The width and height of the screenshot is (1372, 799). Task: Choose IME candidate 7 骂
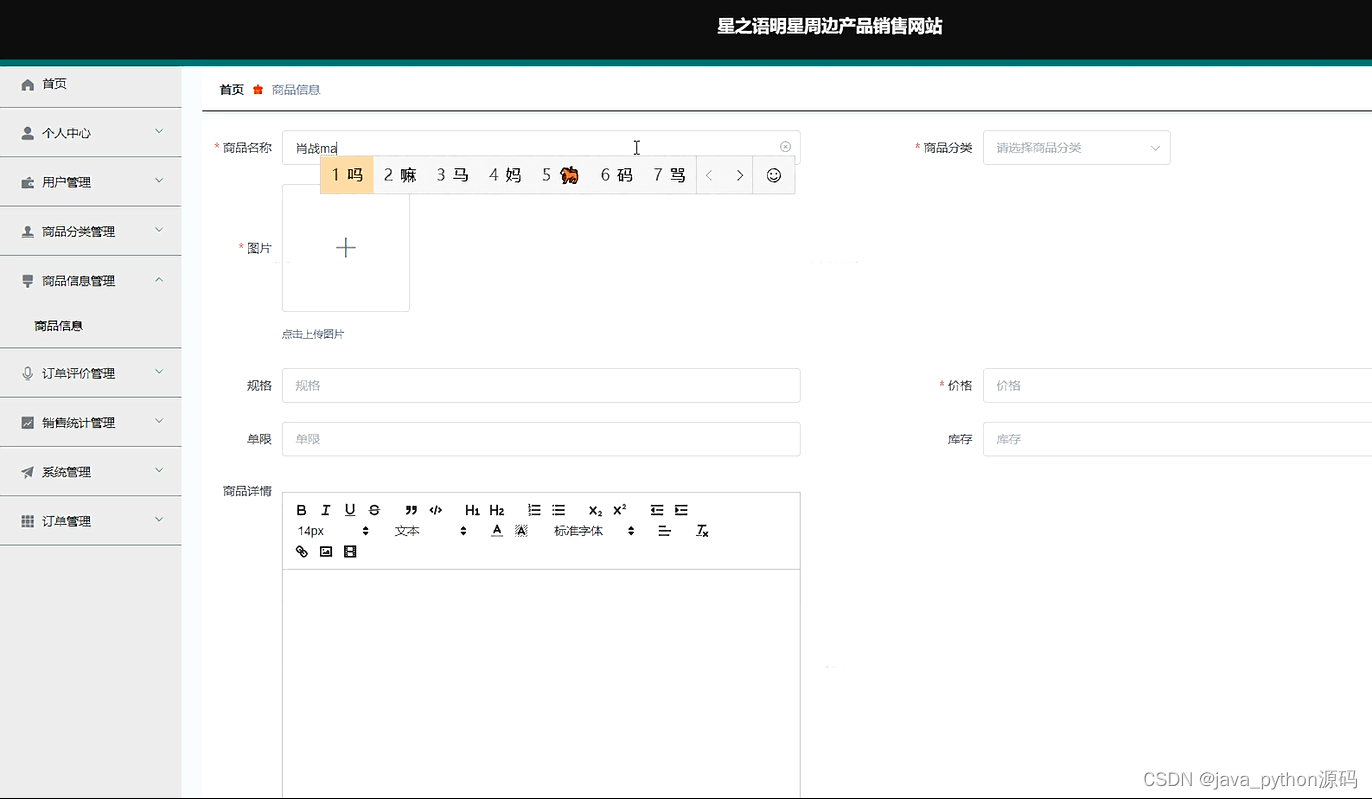[669, 175]
